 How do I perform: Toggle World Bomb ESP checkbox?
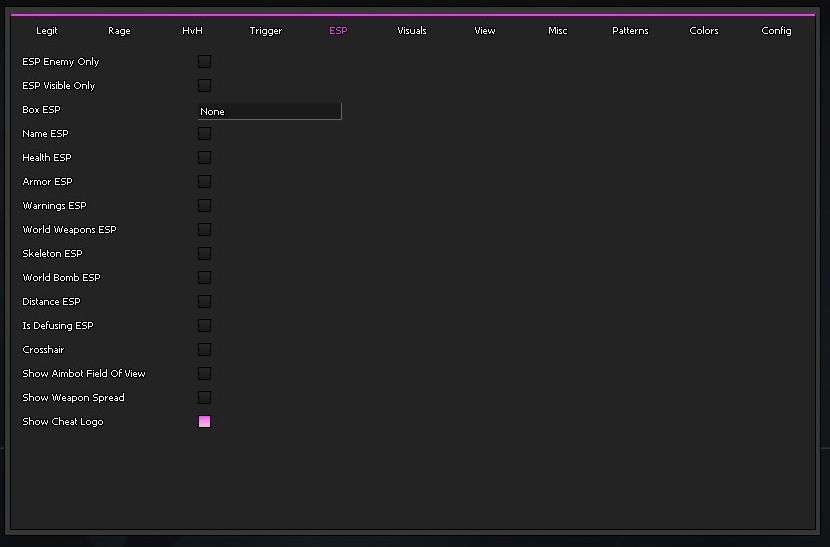point(204,278)
